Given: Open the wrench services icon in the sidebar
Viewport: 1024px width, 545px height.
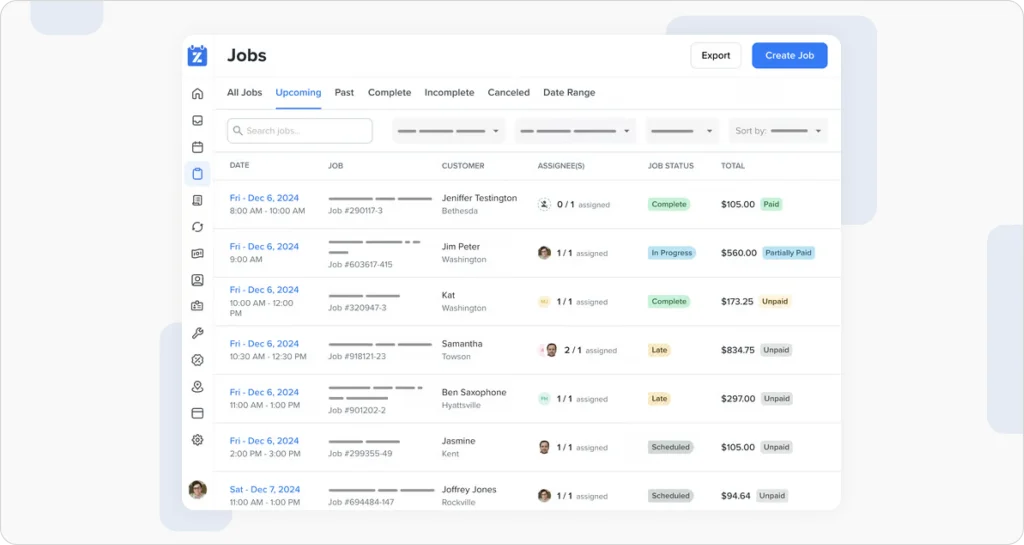Looking at the screenshot, I should 197,333.
